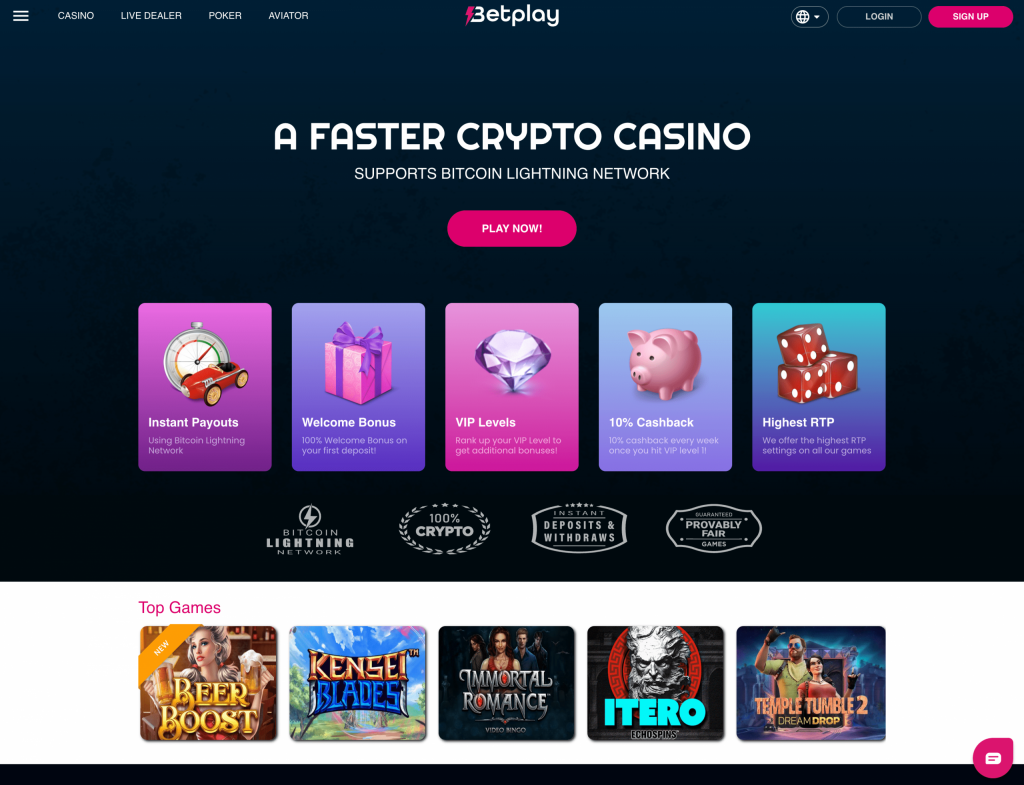The image size is (1024, 785).
Task: Click the Bitcoin Lightning Network badge
Action: (x=310, y=529)
